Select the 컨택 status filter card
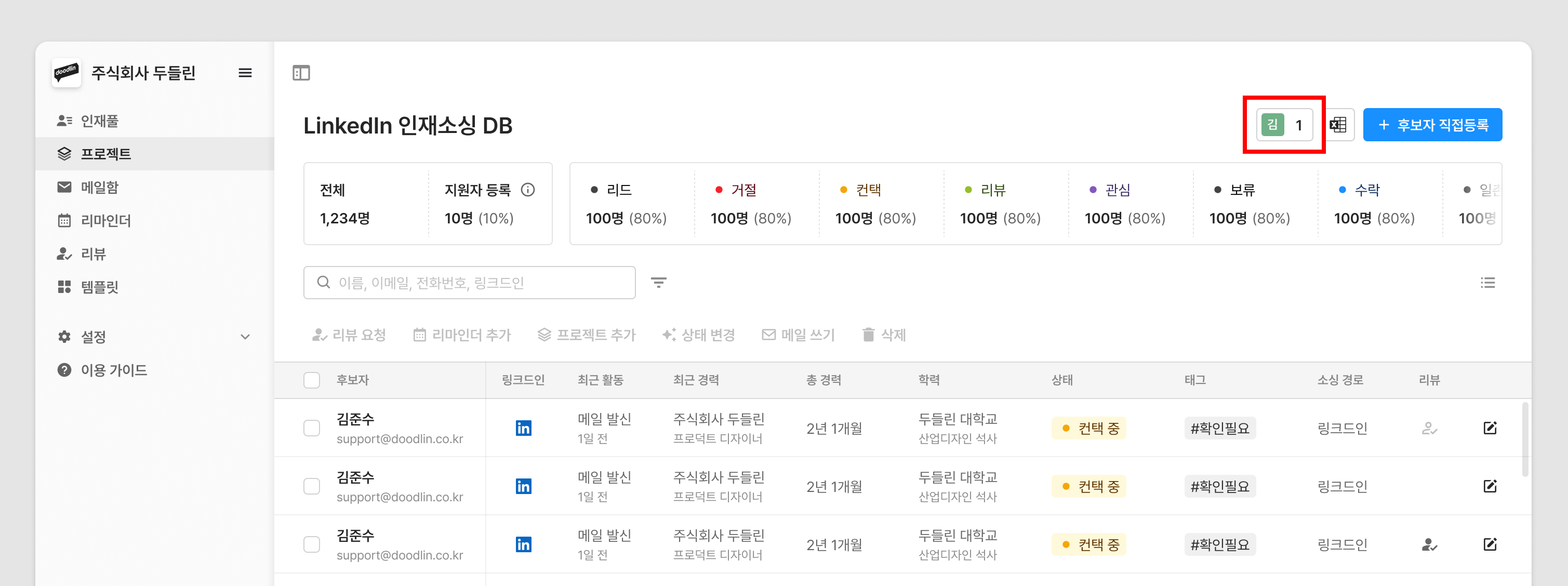This screenshot has width=1568, height=586. (x=875, y=204)
